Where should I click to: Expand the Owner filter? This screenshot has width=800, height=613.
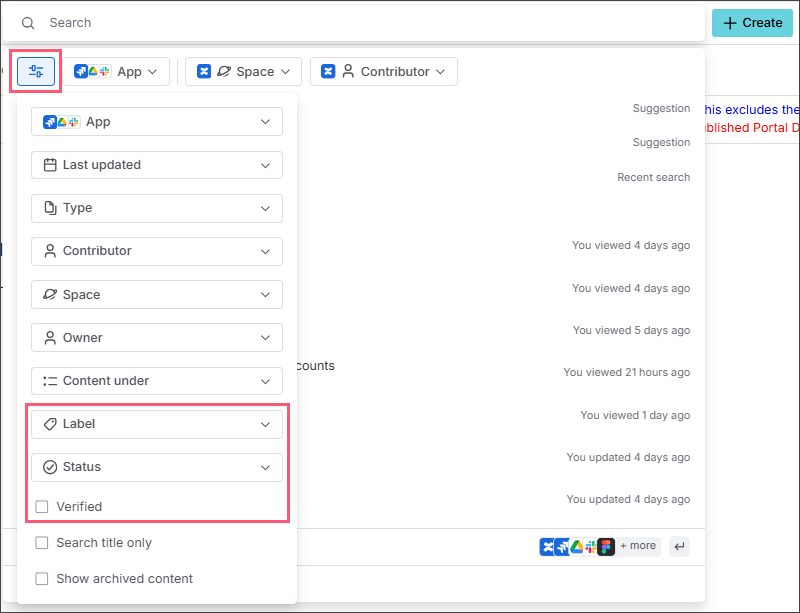[x=157, y=337]
